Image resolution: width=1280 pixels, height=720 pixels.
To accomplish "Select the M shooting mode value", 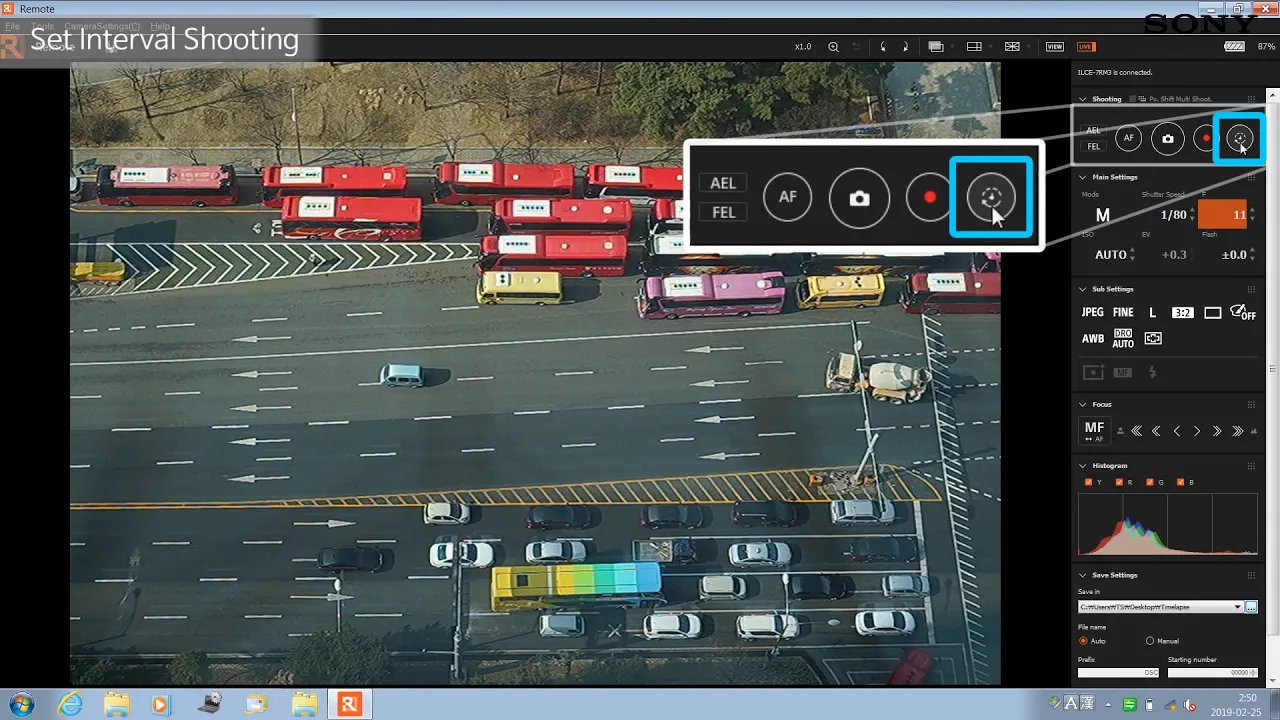I will 1103,215.
